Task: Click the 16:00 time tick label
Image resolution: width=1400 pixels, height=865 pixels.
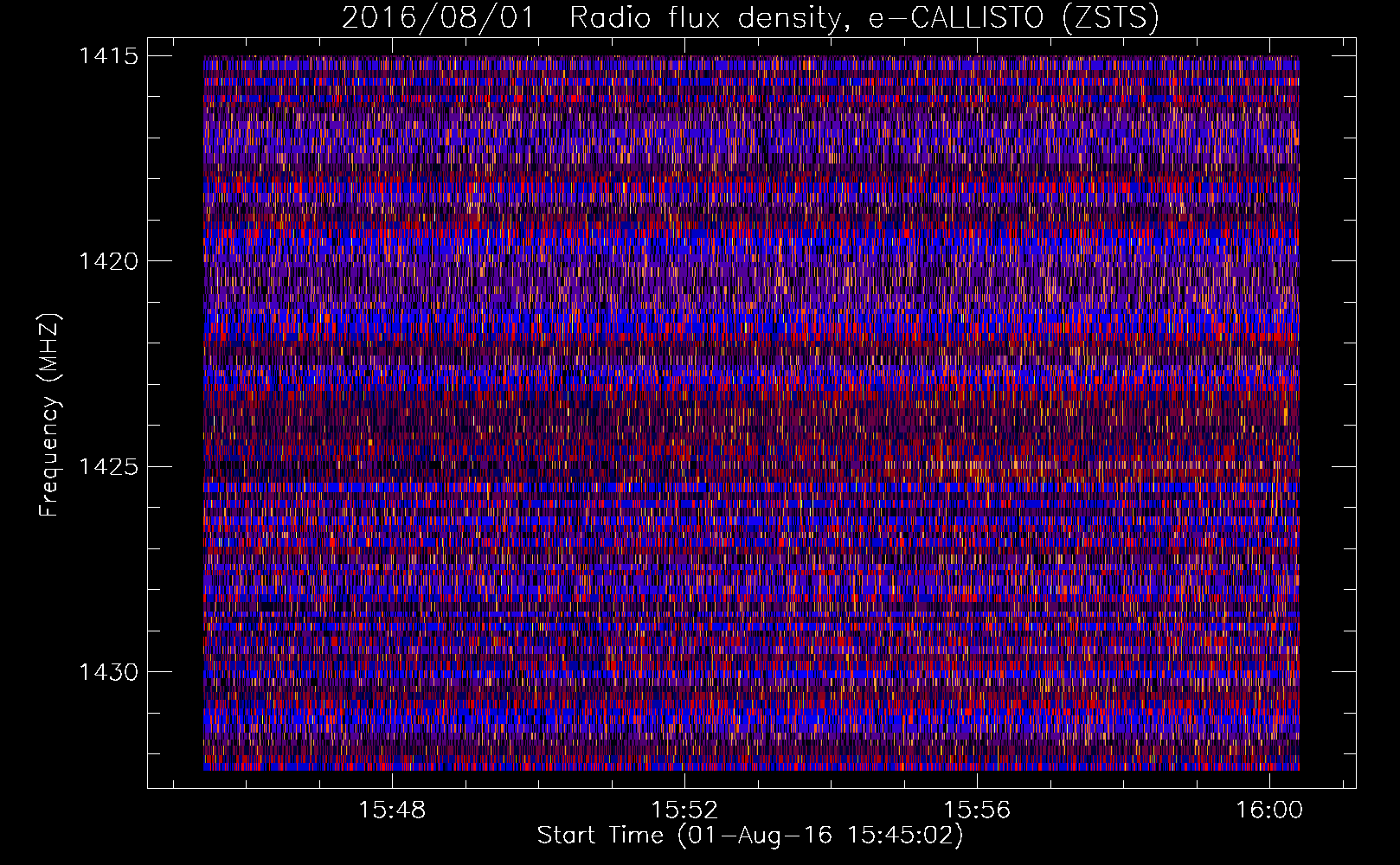Action: (x=1269, y=810)
